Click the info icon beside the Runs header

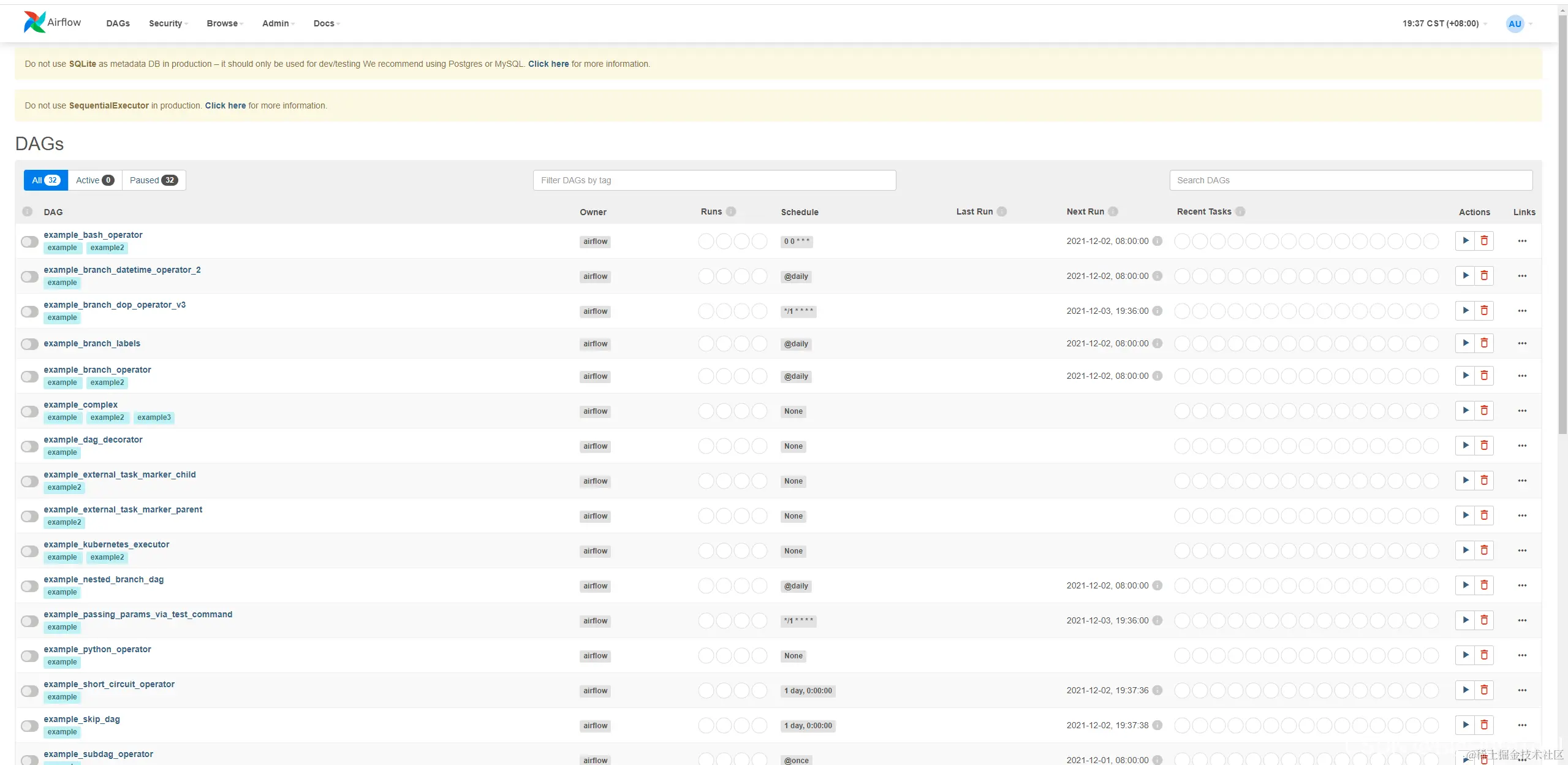pos(731,211)
